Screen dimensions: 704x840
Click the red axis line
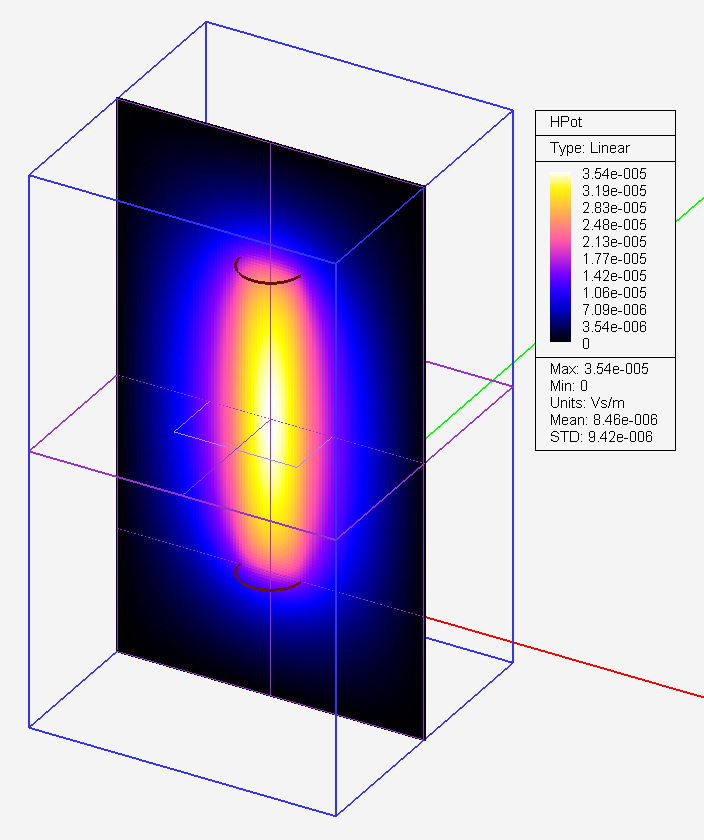(x=565, y=657)
